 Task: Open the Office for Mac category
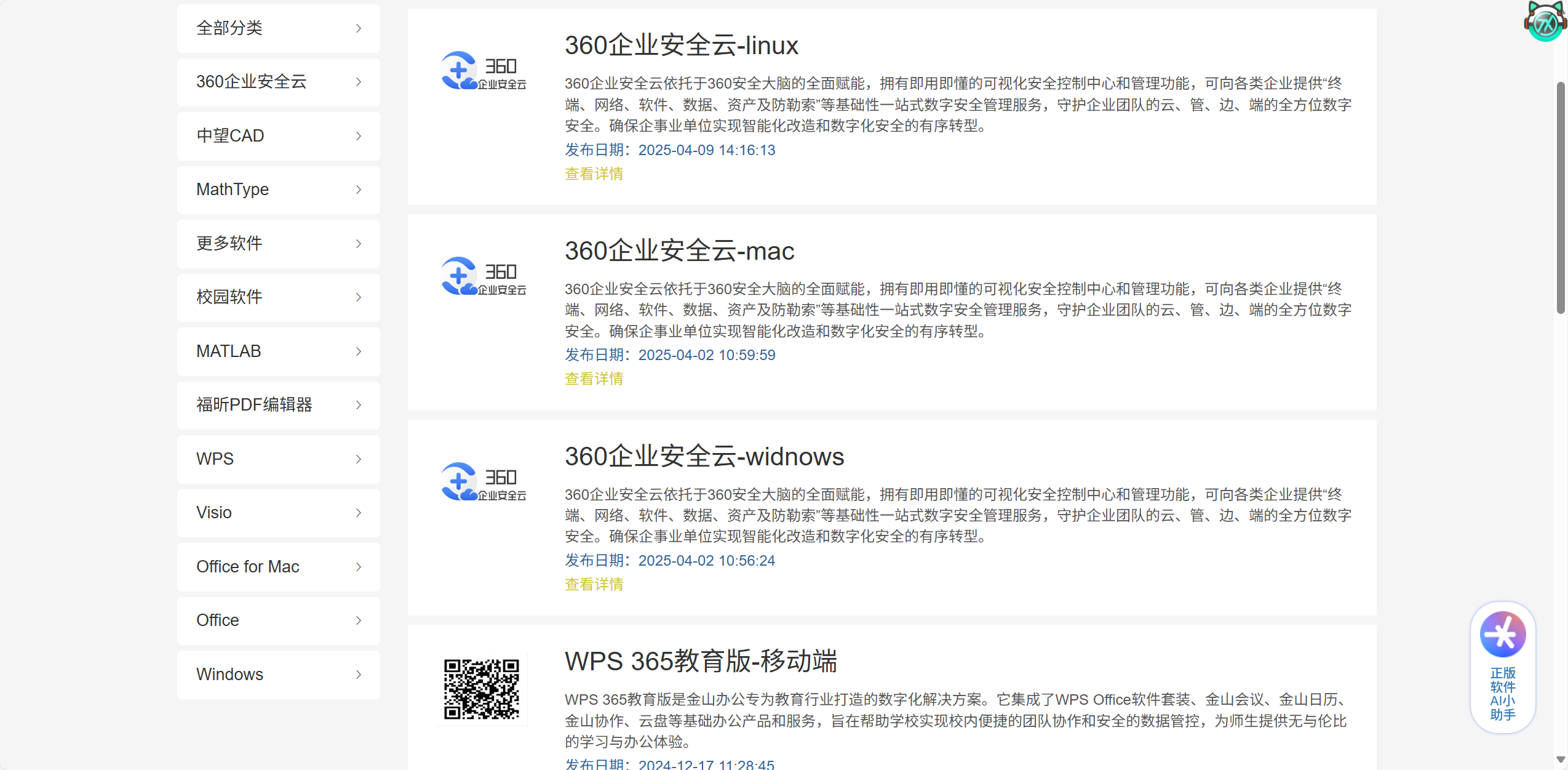point(279,567)
